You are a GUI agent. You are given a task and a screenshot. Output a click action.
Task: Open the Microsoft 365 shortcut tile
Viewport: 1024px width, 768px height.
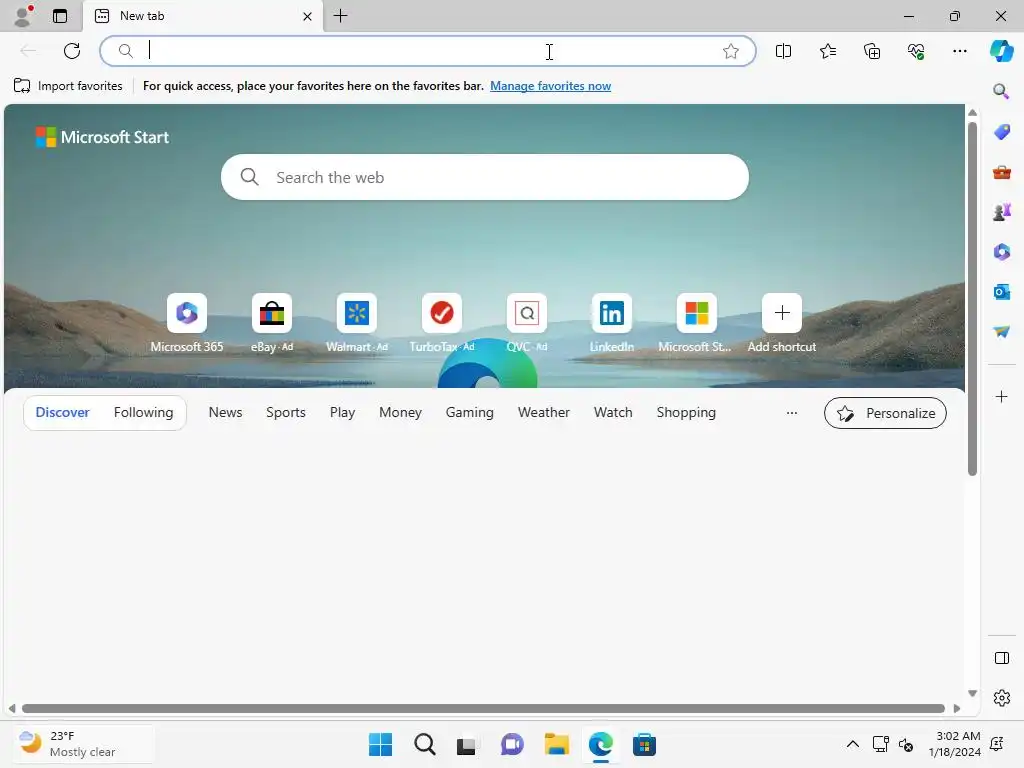(187, 323)
